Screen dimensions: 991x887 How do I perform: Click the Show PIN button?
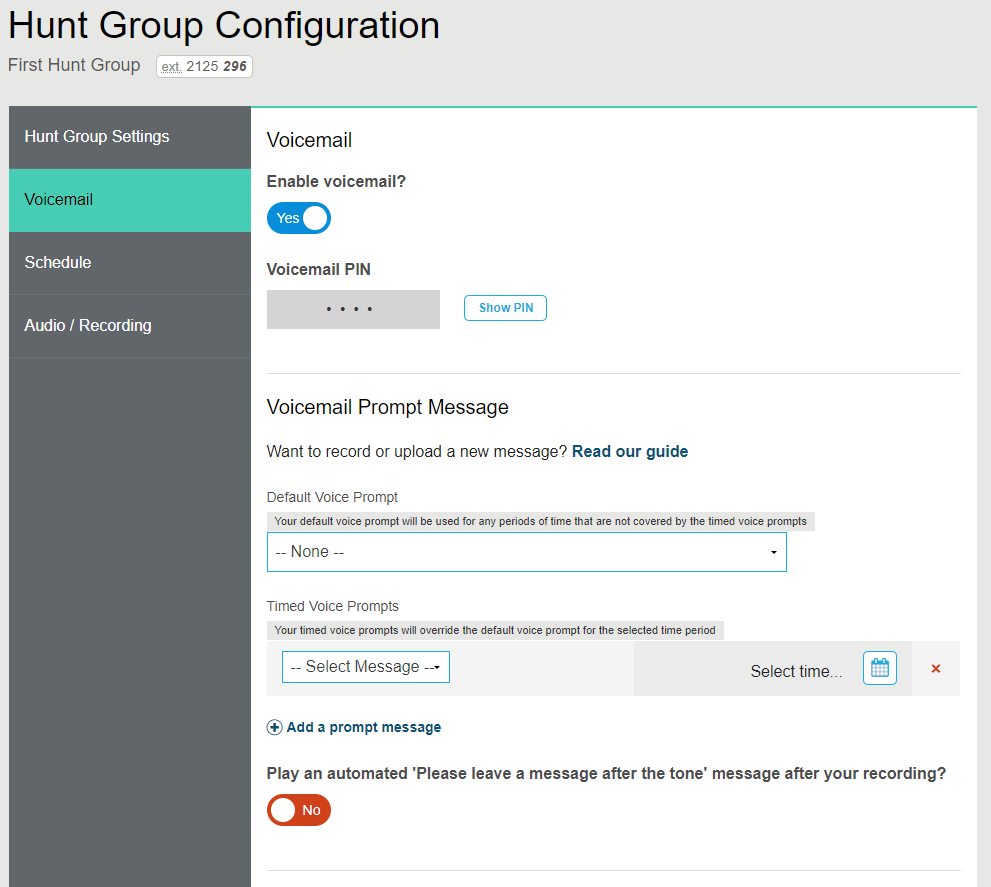pos(505,308)
